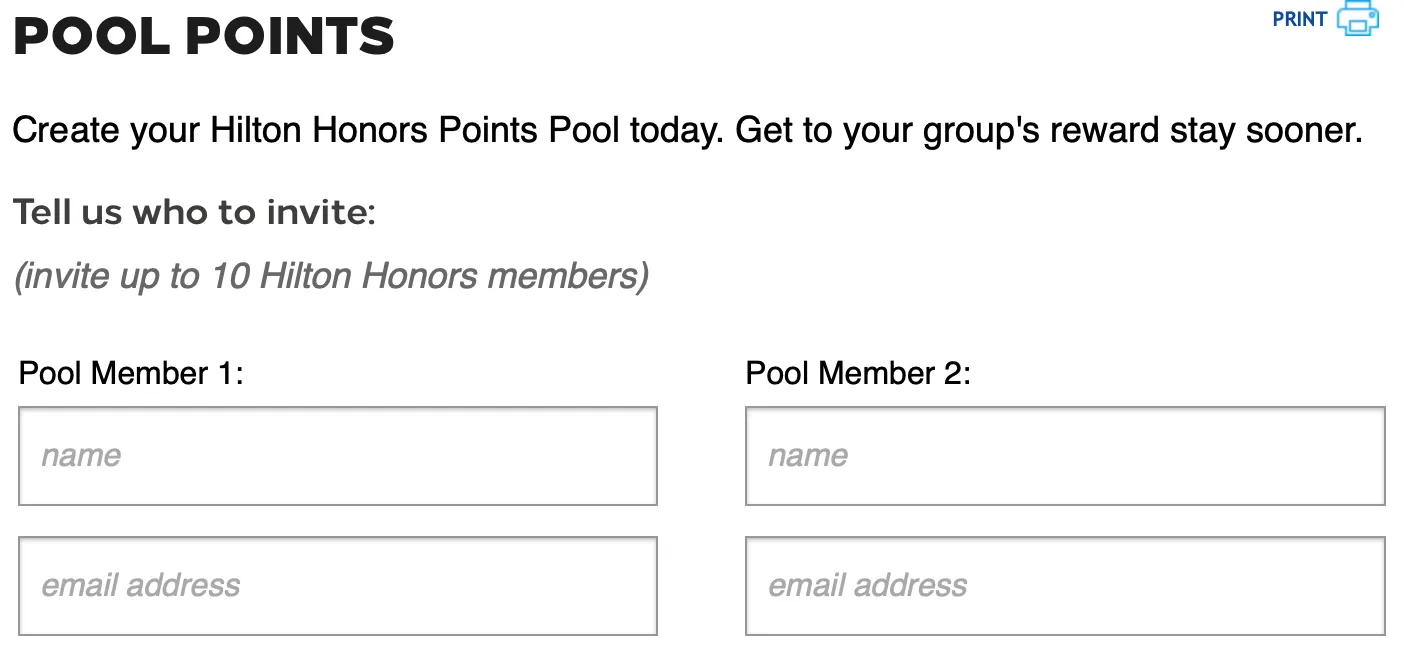Click the "Pool Member 1:" label
1404x652 pixels.
tap(131, 374)
